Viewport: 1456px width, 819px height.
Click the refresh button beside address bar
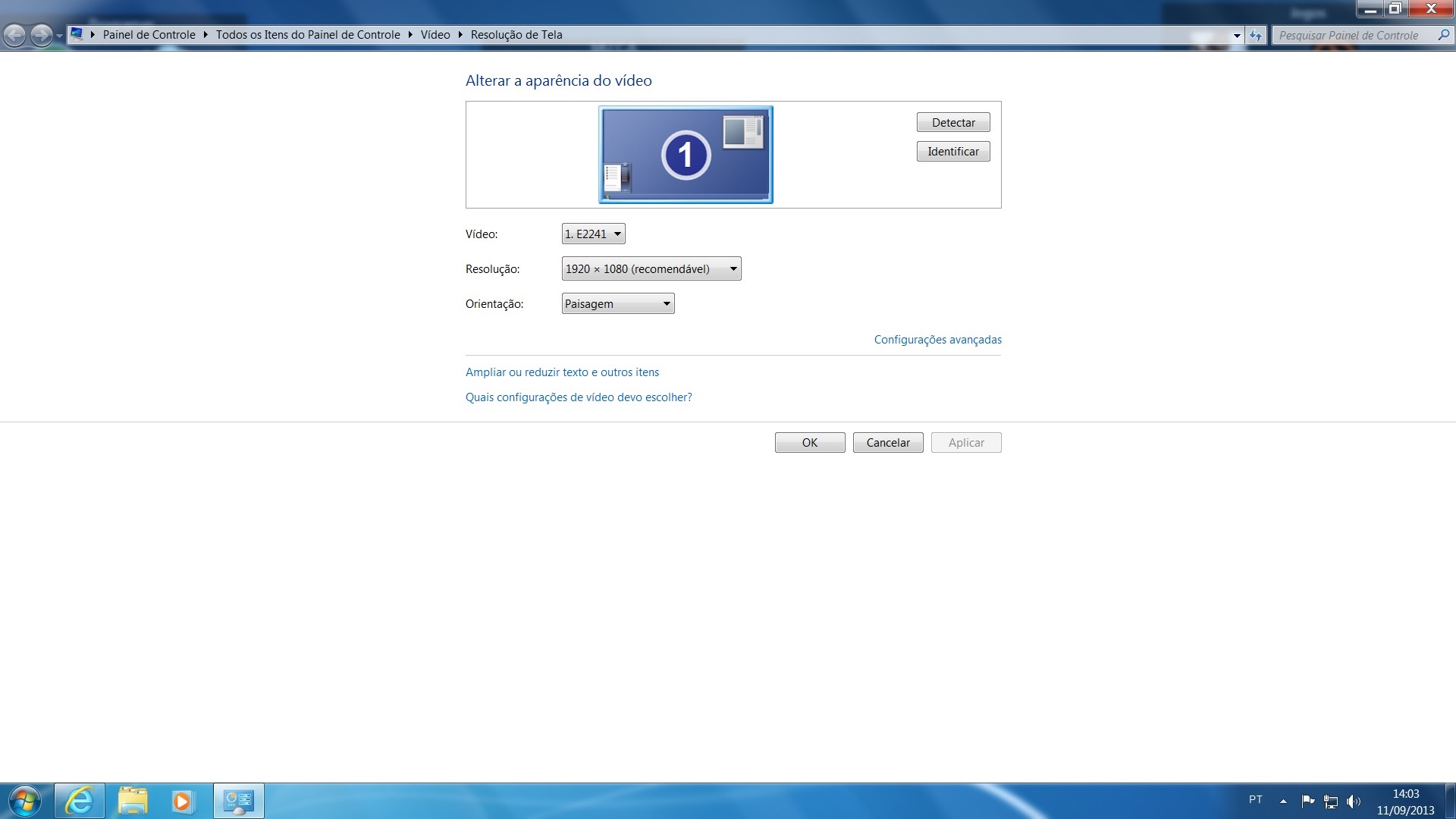coord(1257,35)
